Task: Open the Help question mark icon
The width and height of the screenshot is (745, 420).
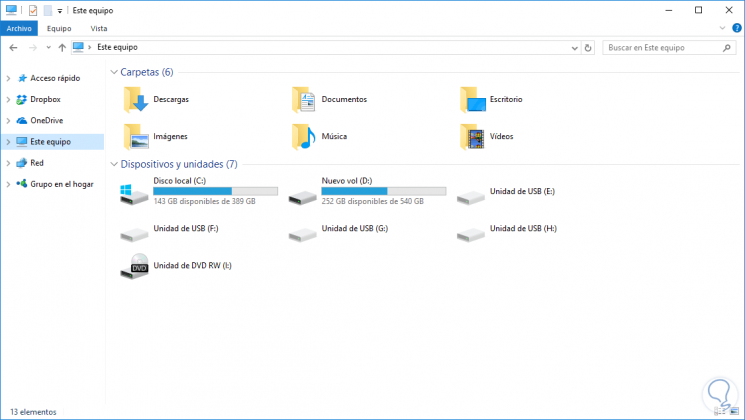Action: tap(736, 28)
